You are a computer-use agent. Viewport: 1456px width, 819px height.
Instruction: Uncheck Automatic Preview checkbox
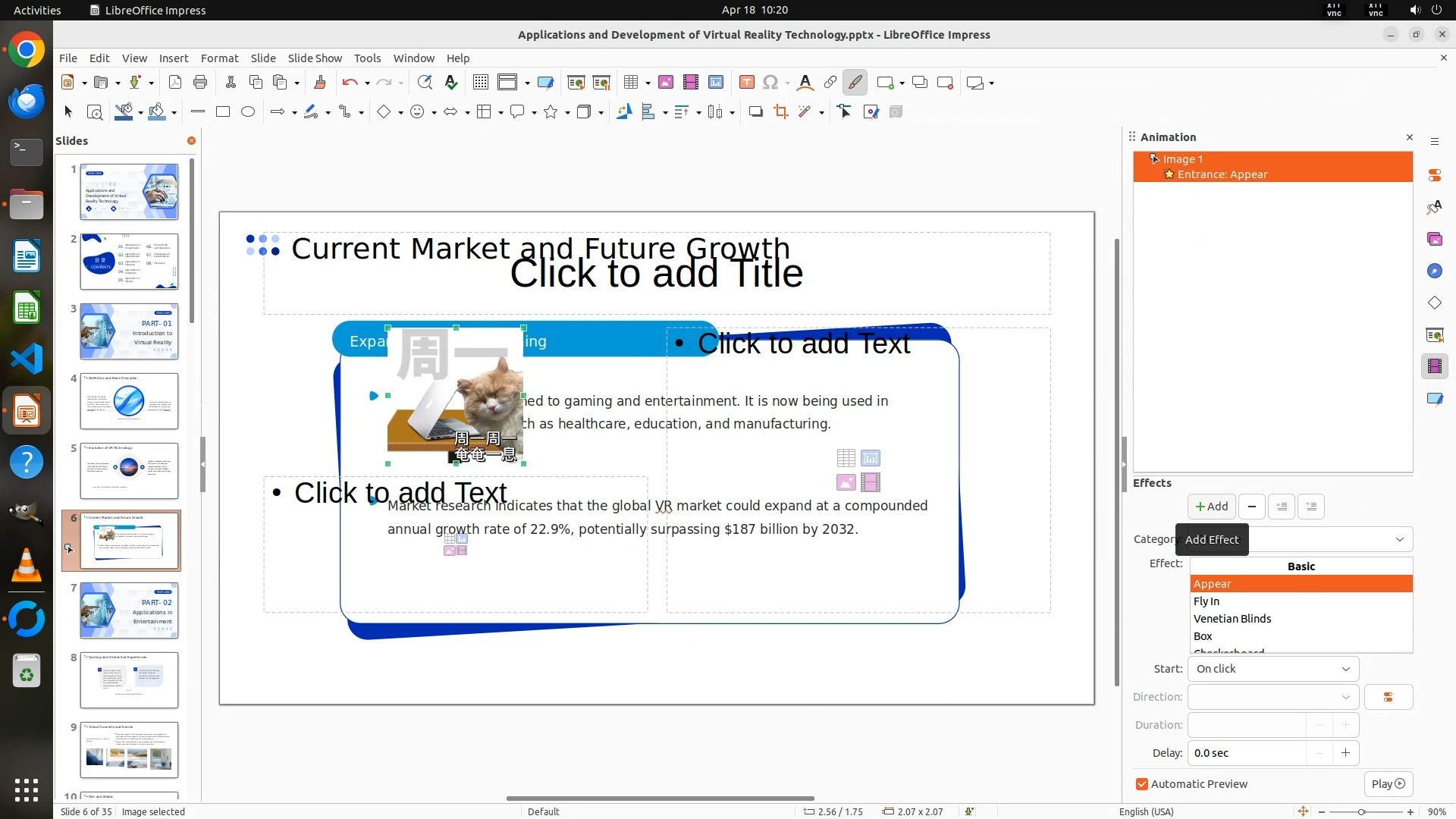point(1142,784)
